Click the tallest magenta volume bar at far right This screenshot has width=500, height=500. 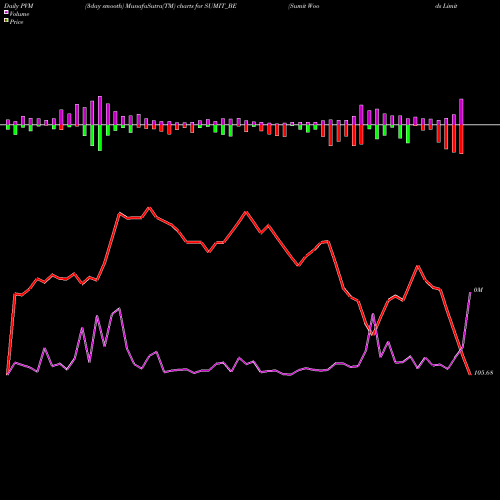click(x=461, y=112)
